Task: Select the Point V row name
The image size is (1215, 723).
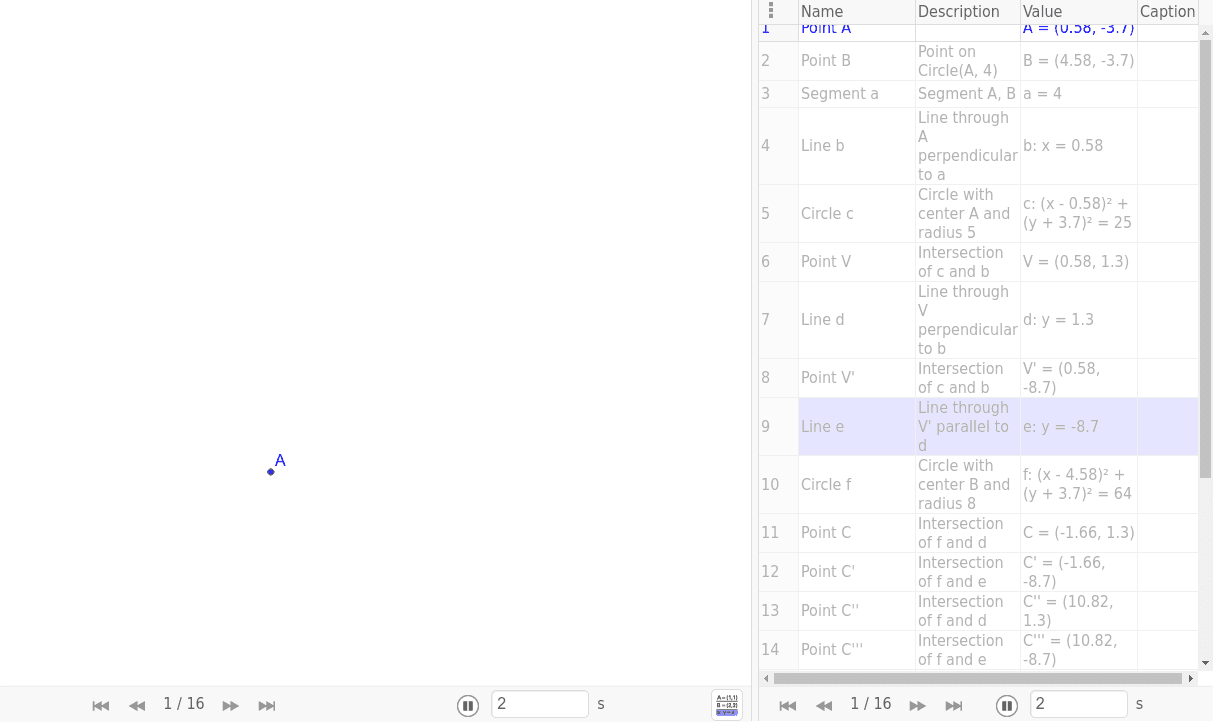Action: (x=826, y=262)
